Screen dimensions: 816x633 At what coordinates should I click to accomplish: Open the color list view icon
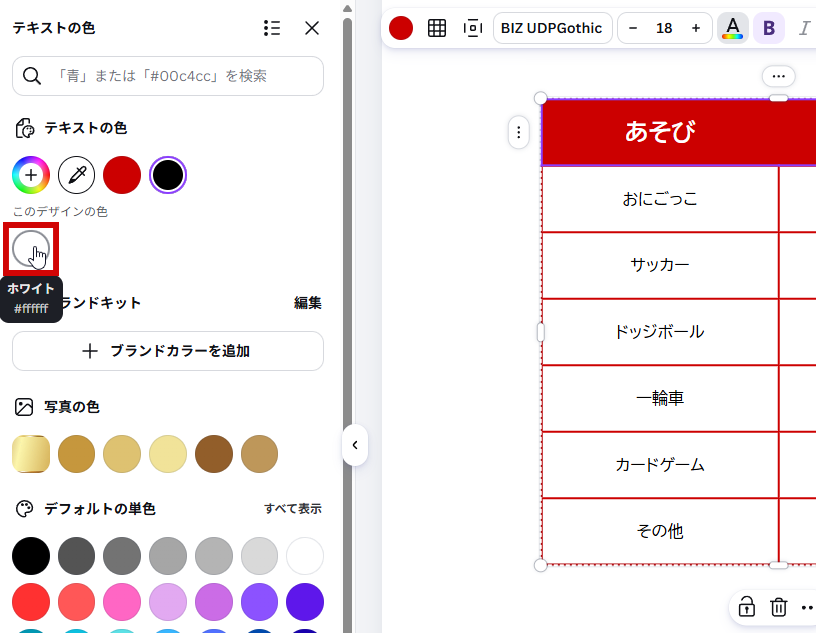point(272,28)
